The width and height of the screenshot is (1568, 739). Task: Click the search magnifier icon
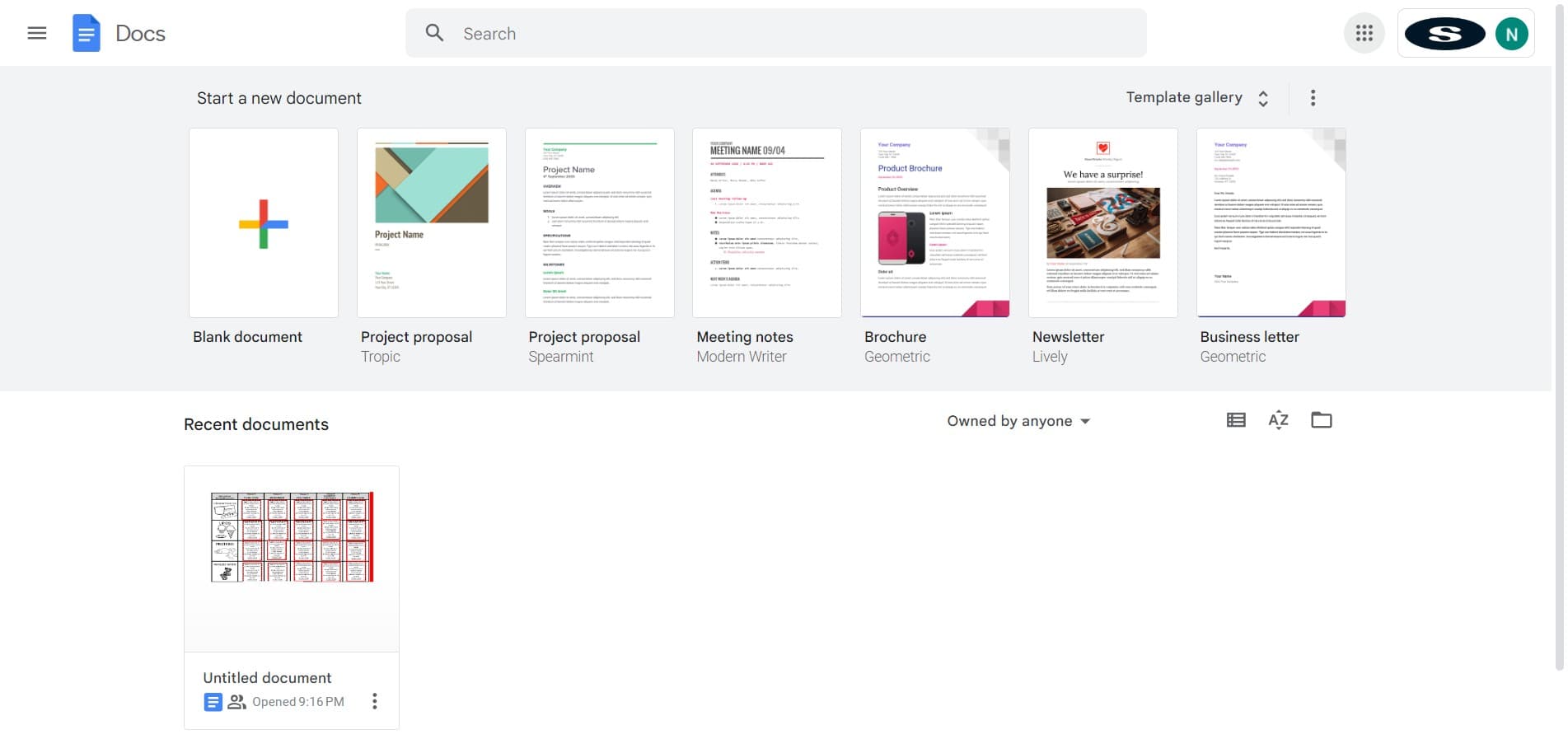tap(434, 33)
